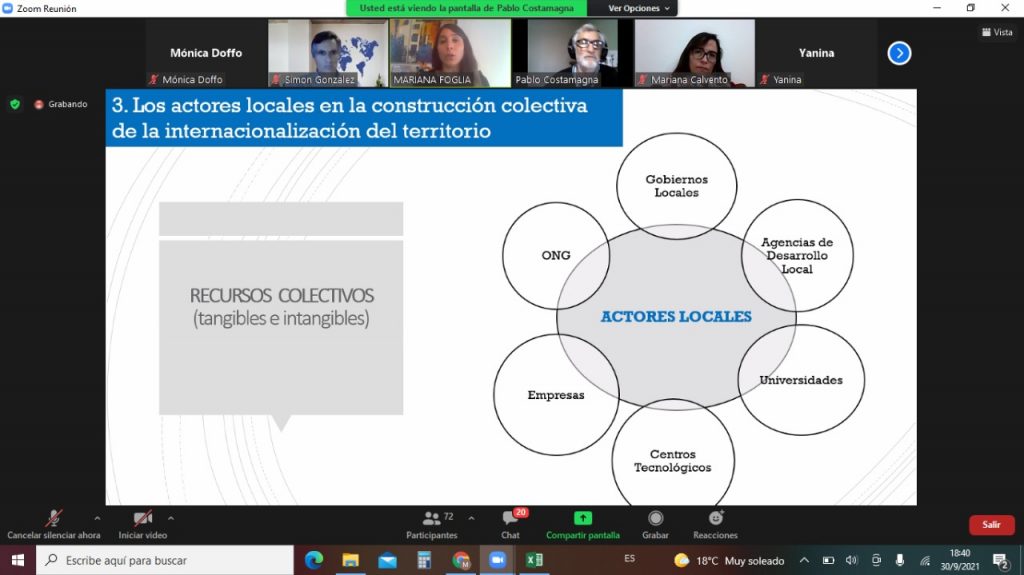Click the system volume icon in tray
The height and width of the screenshot is (575, 1024).
click(x=851, y=560)
